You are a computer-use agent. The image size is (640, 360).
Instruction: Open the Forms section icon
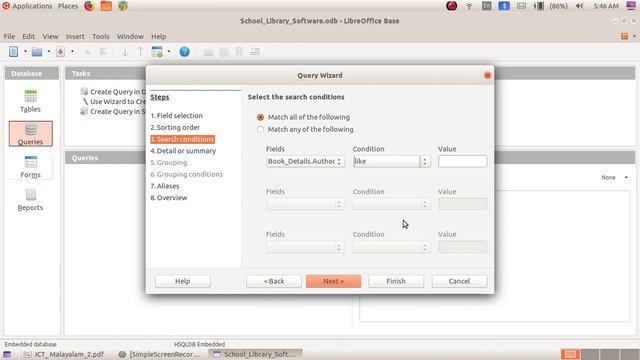[30, 167]
